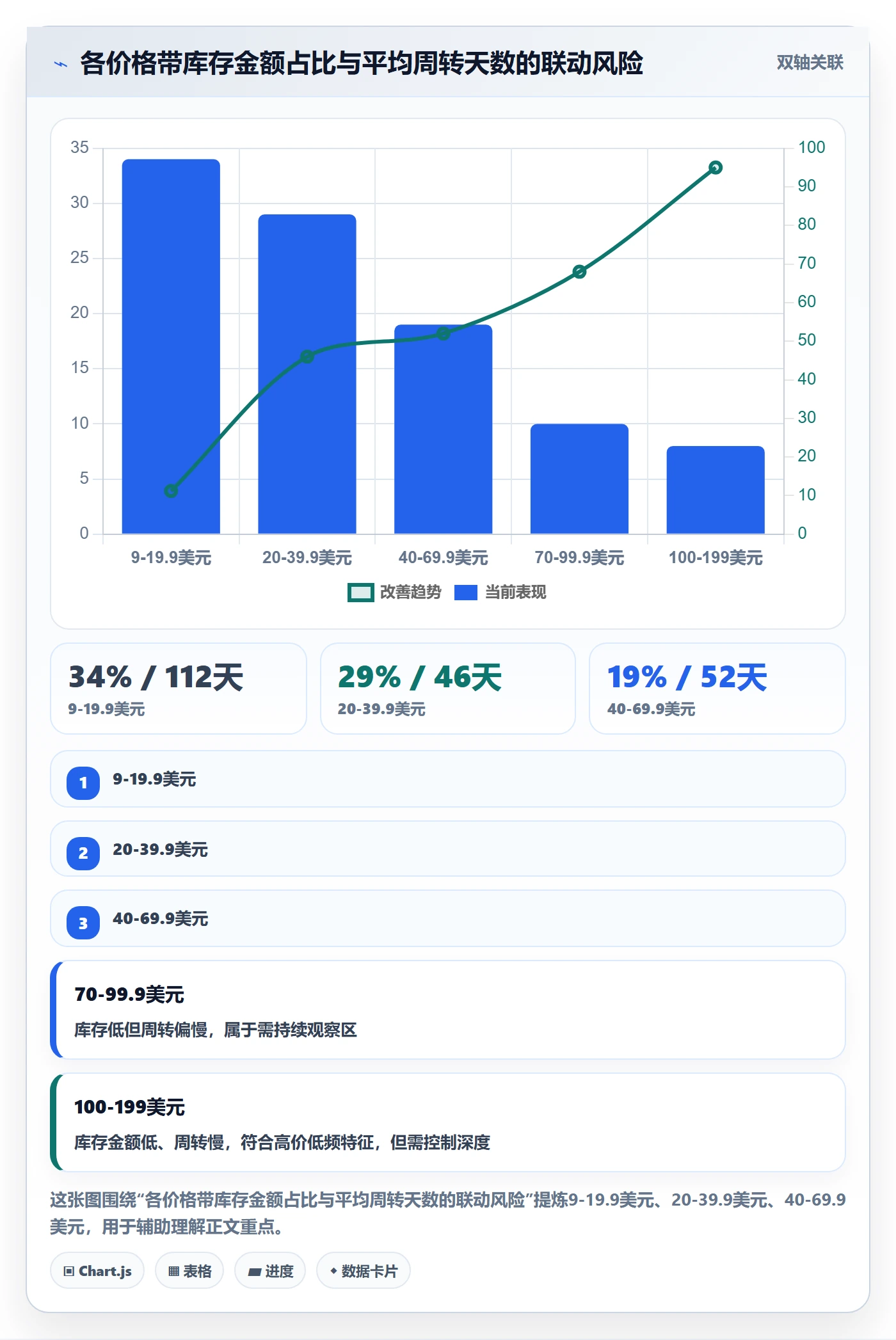Select the ranked row 40-69.9美元
The width and height of the screenshot is (896, 1340).
click(x=448, y=918)
